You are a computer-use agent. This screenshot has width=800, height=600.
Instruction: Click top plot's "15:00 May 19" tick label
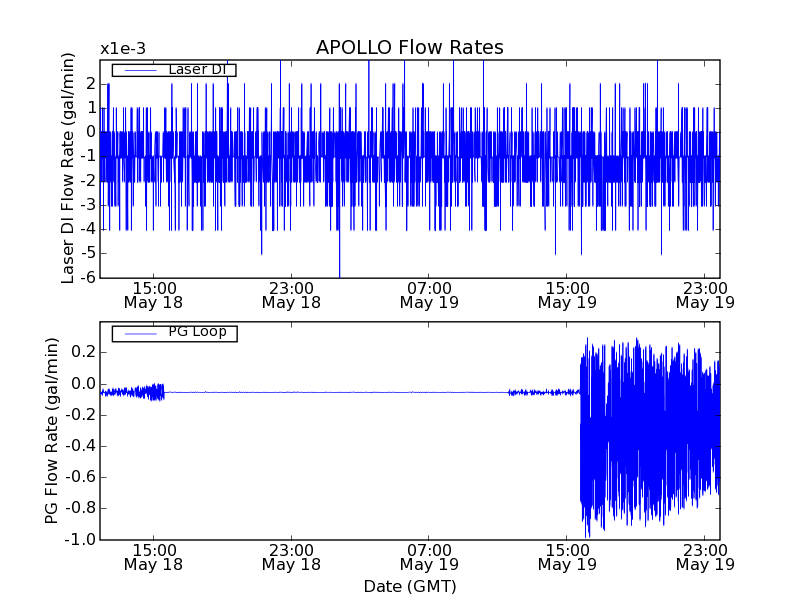tap(566, 294)
